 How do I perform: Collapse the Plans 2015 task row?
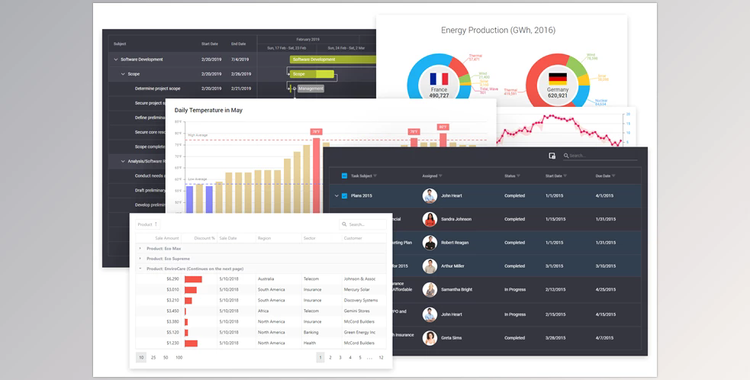pyautogui.click(x=336, y=196)
